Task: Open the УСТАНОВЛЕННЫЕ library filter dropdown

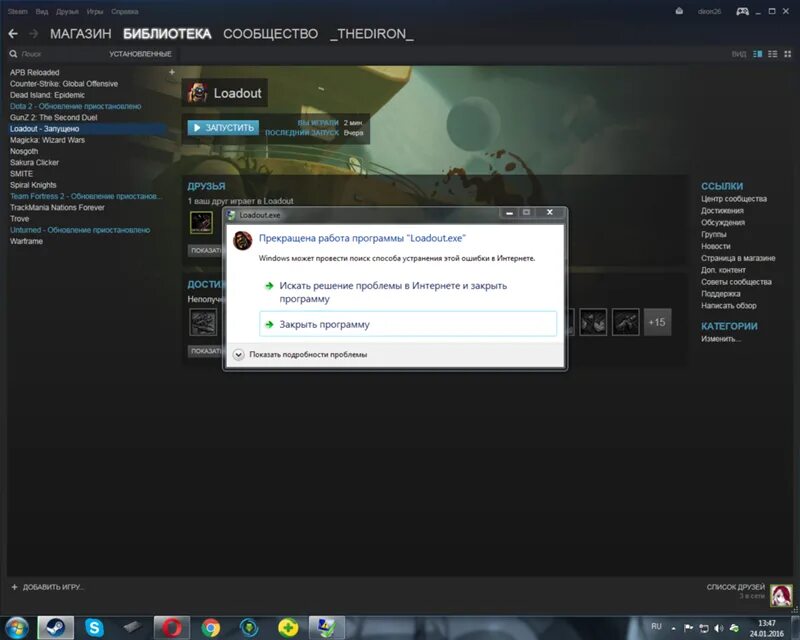Action: (140, 54)
